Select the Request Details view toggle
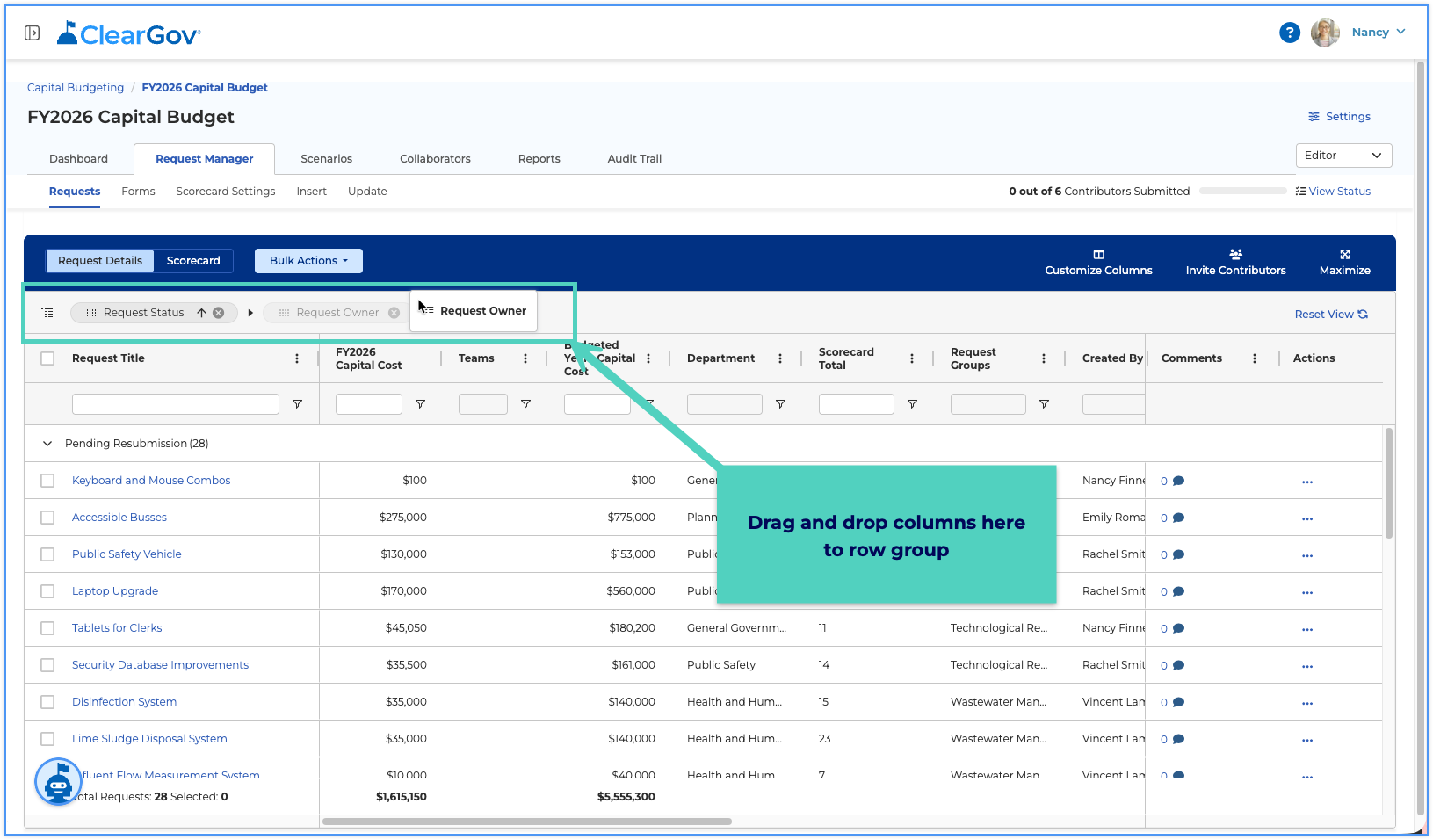The image size is (1433, 840). [x=100, y=261]
